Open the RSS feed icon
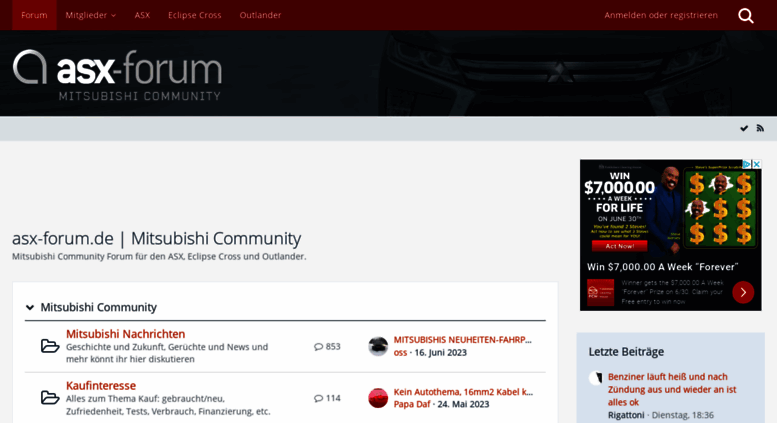Screen dimensions: 777x423 coord(760,129)
